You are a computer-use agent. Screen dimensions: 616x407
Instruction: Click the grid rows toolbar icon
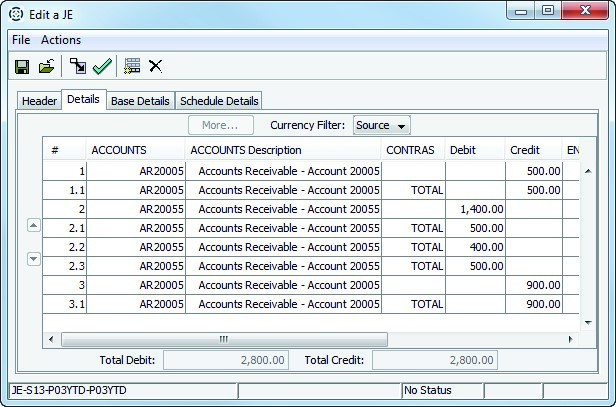tap(132, 67)
